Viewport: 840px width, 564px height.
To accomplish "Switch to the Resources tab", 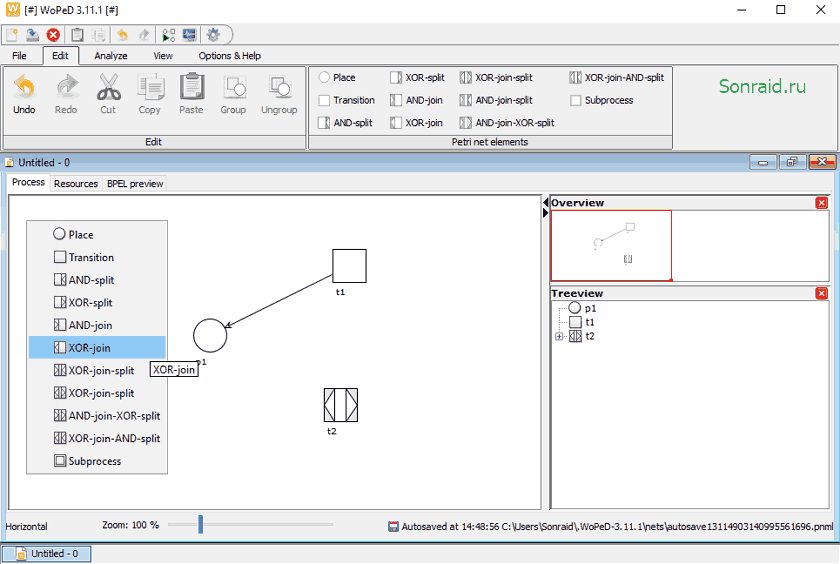I will (x=76, y=184).
